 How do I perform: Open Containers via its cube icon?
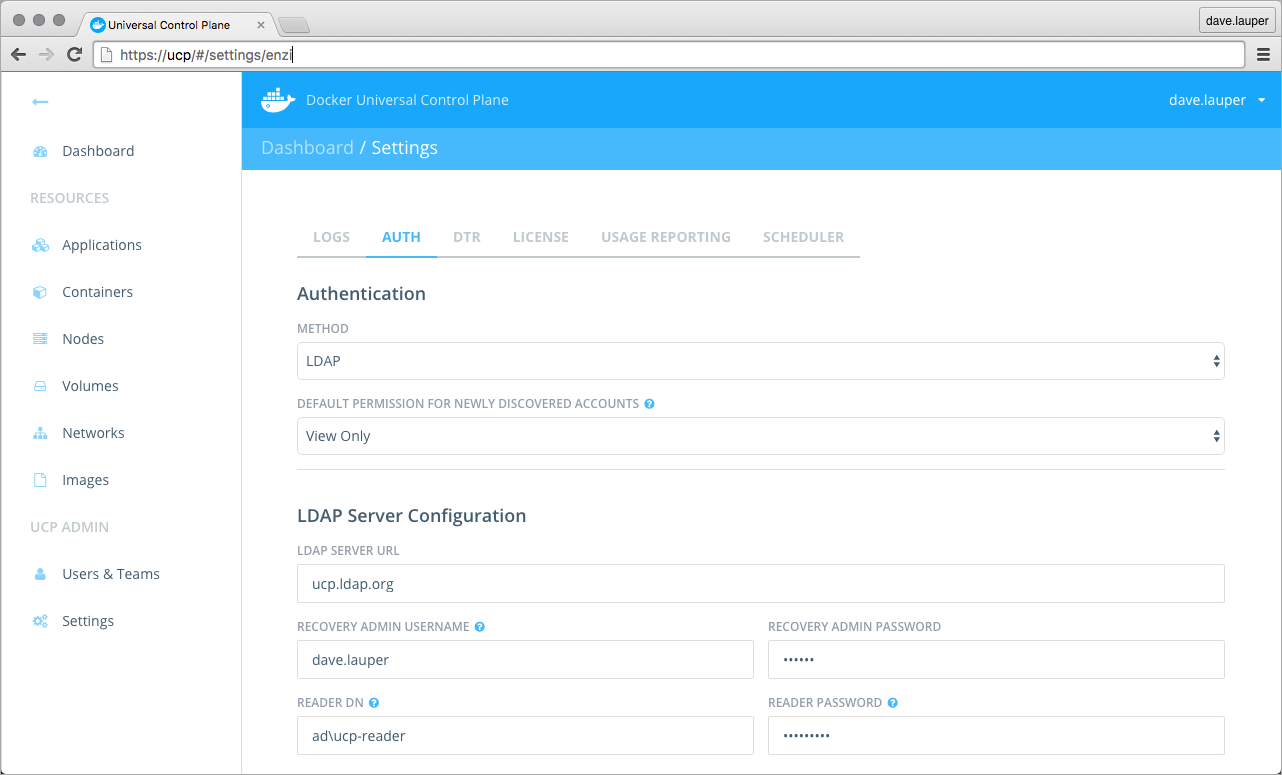(40, 293)
